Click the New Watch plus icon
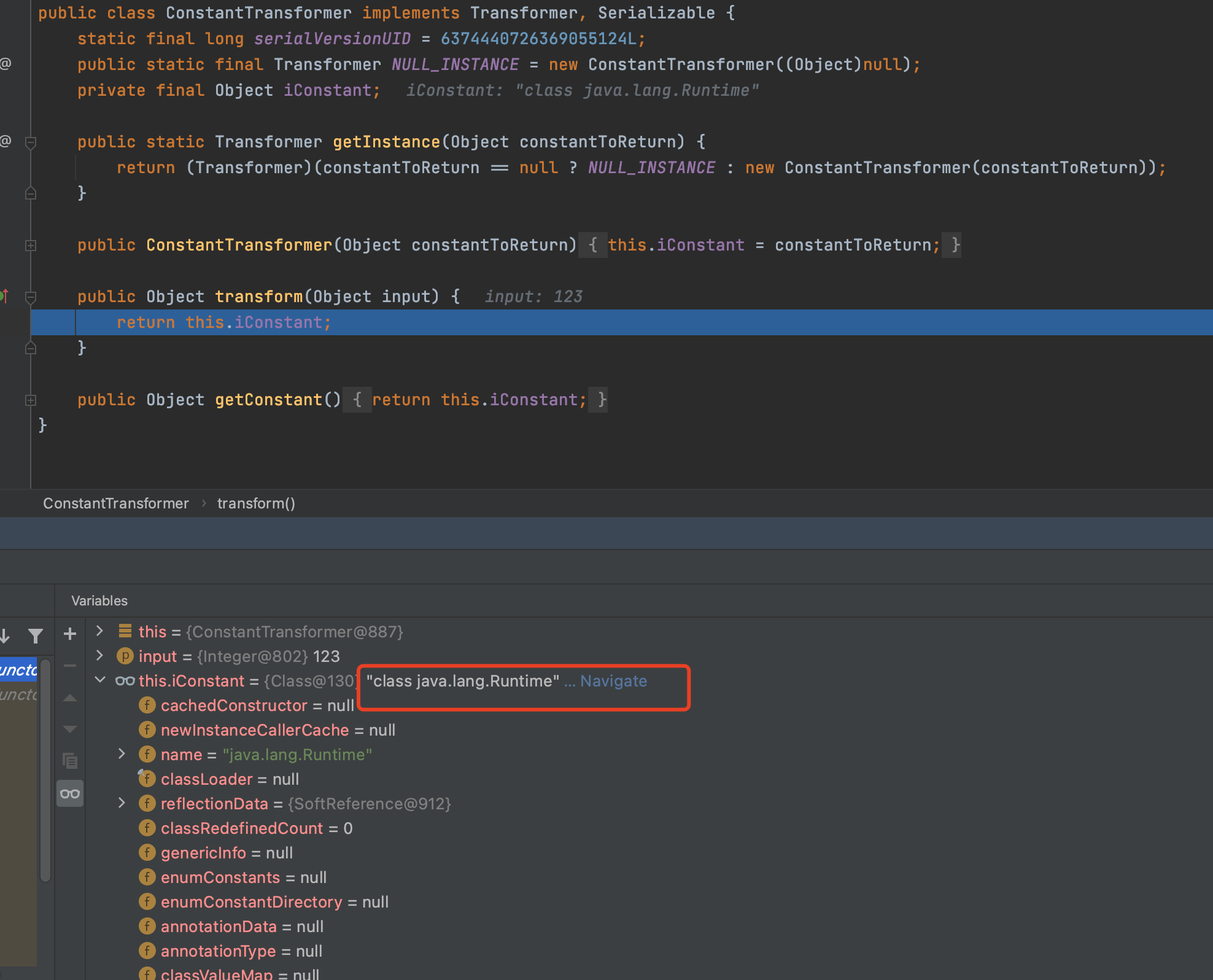This screenshot has height=980, width=1213. click(70, 634)
